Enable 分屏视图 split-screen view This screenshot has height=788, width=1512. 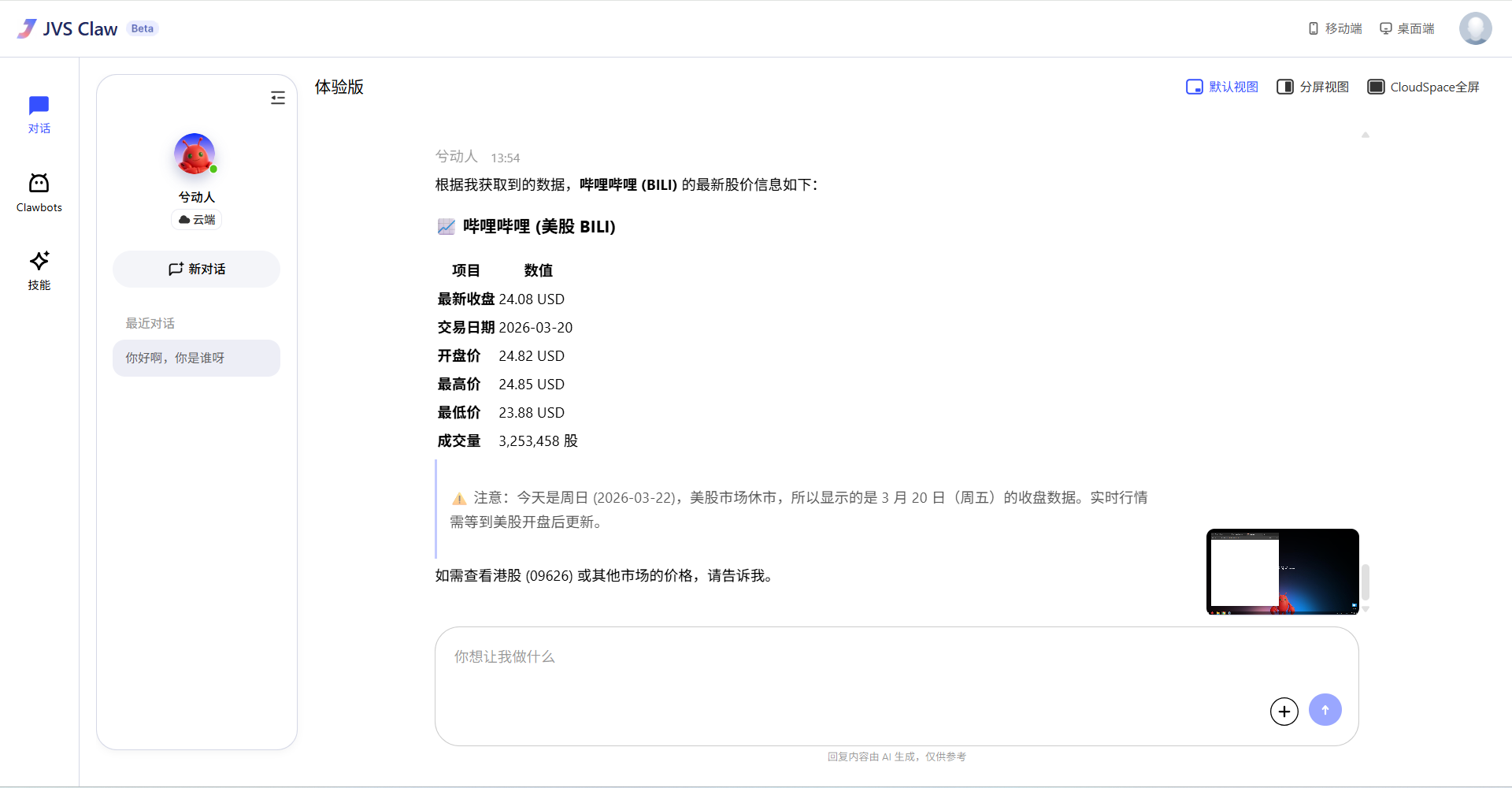1311,87
